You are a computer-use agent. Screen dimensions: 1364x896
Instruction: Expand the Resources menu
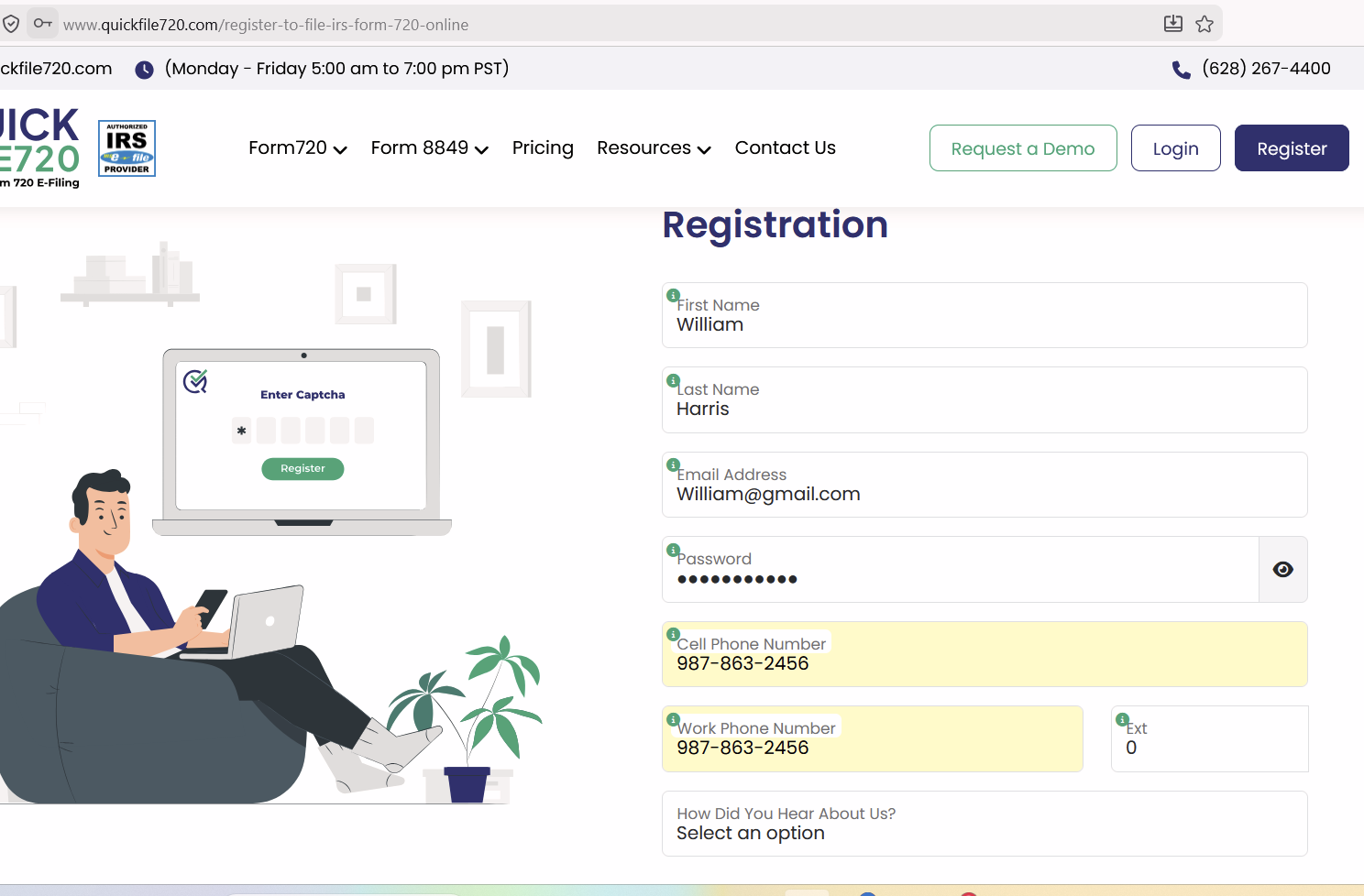pos(654,148)
